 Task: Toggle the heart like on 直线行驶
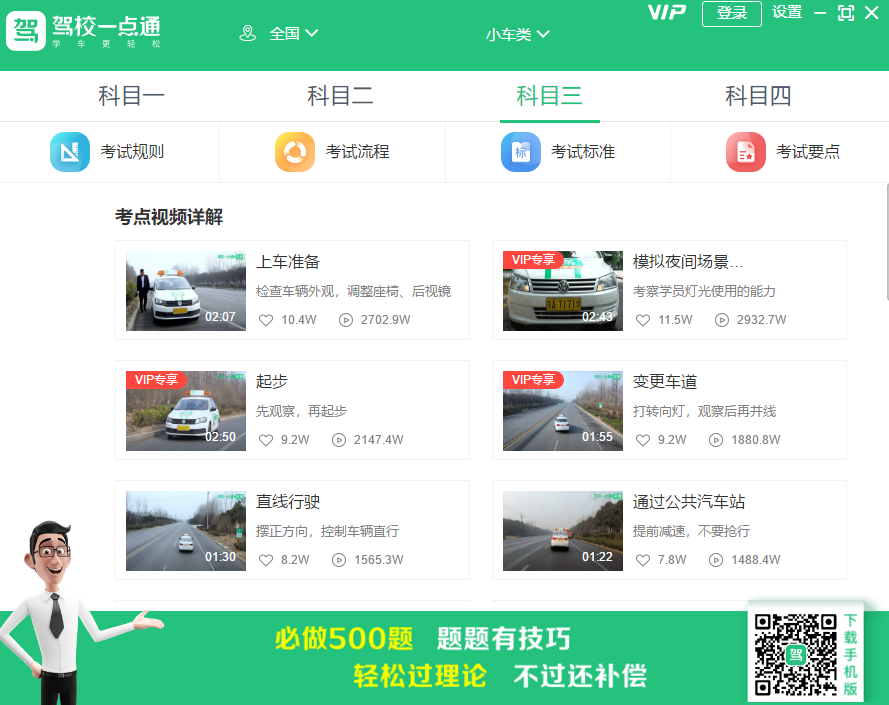click(265, 560)
